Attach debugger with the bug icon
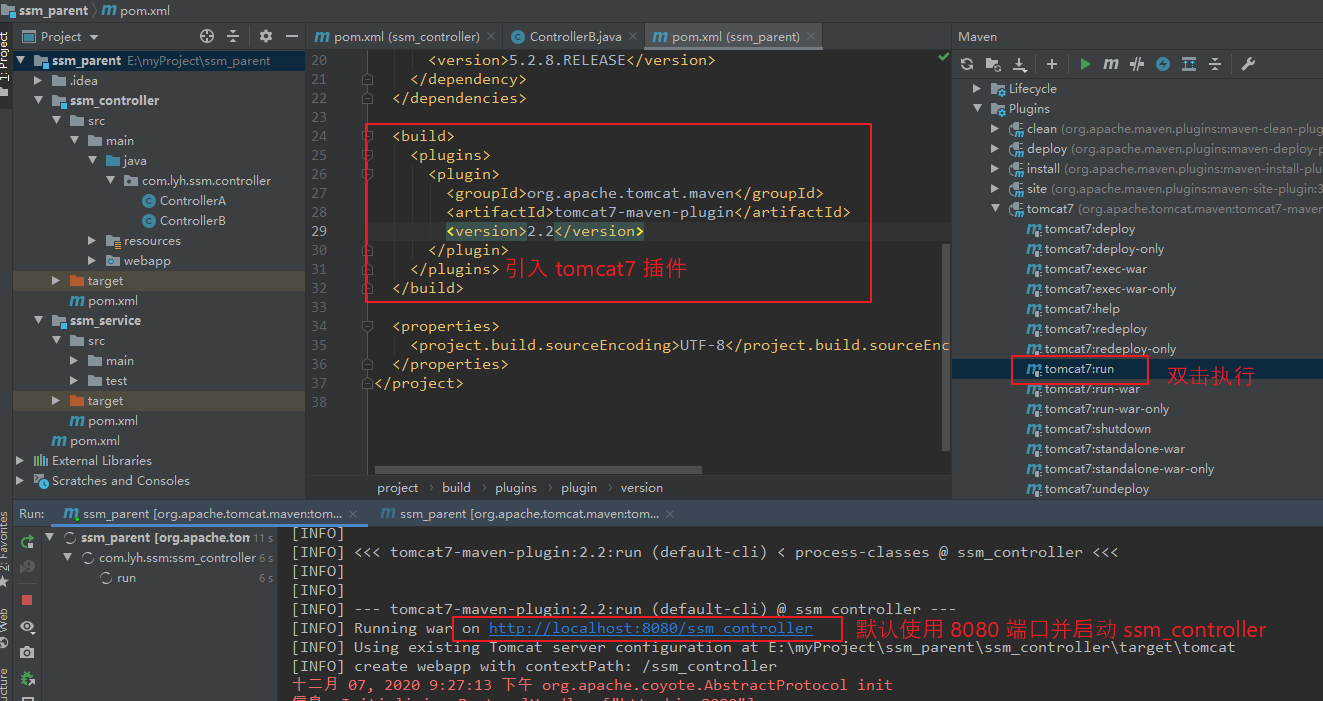1323x701 pixels. point(27,678)
